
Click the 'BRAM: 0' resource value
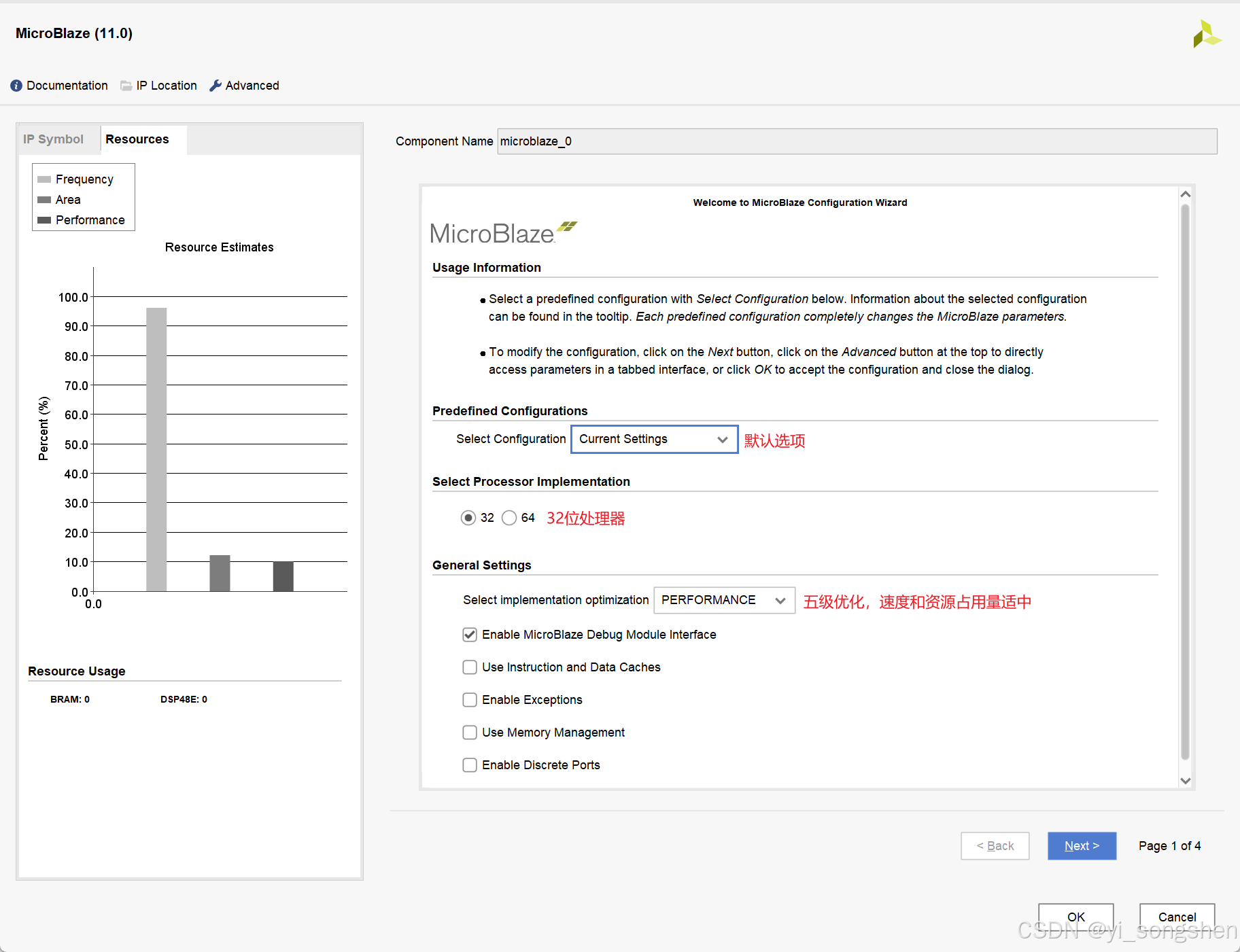[x=70, y=699]
